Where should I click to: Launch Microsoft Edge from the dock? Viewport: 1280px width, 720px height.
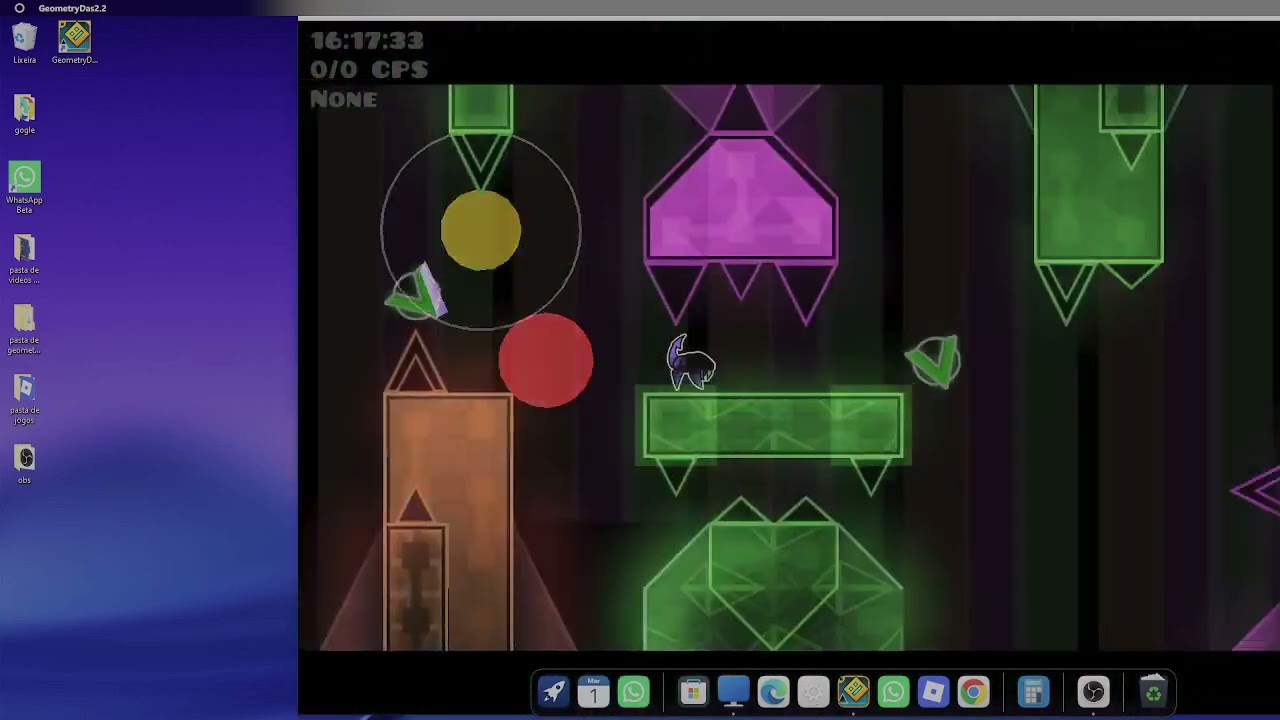[x=773, y=692]
